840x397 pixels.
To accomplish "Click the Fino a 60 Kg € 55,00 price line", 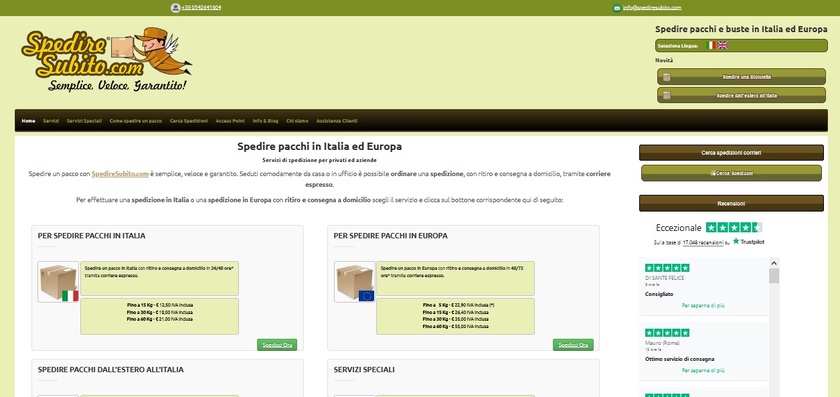I will click(455, 326).
